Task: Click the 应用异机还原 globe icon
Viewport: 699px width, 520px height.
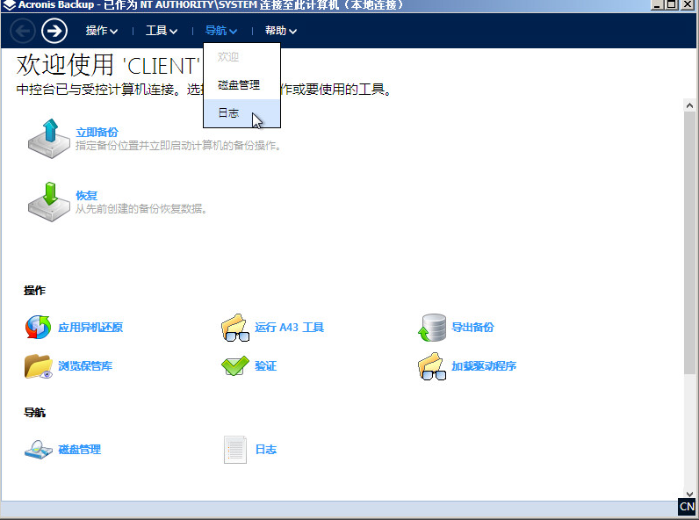Action: pyautogui.click(x=38, y=327)
